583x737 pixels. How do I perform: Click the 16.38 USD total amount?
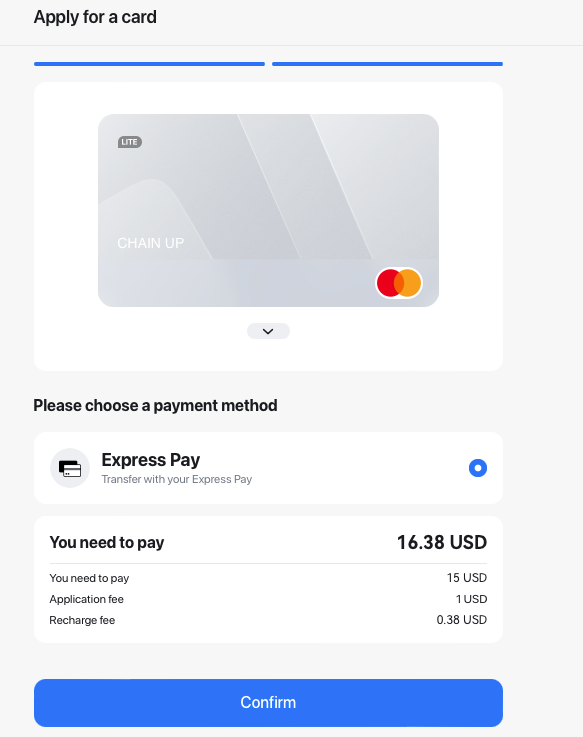[442, 542]
